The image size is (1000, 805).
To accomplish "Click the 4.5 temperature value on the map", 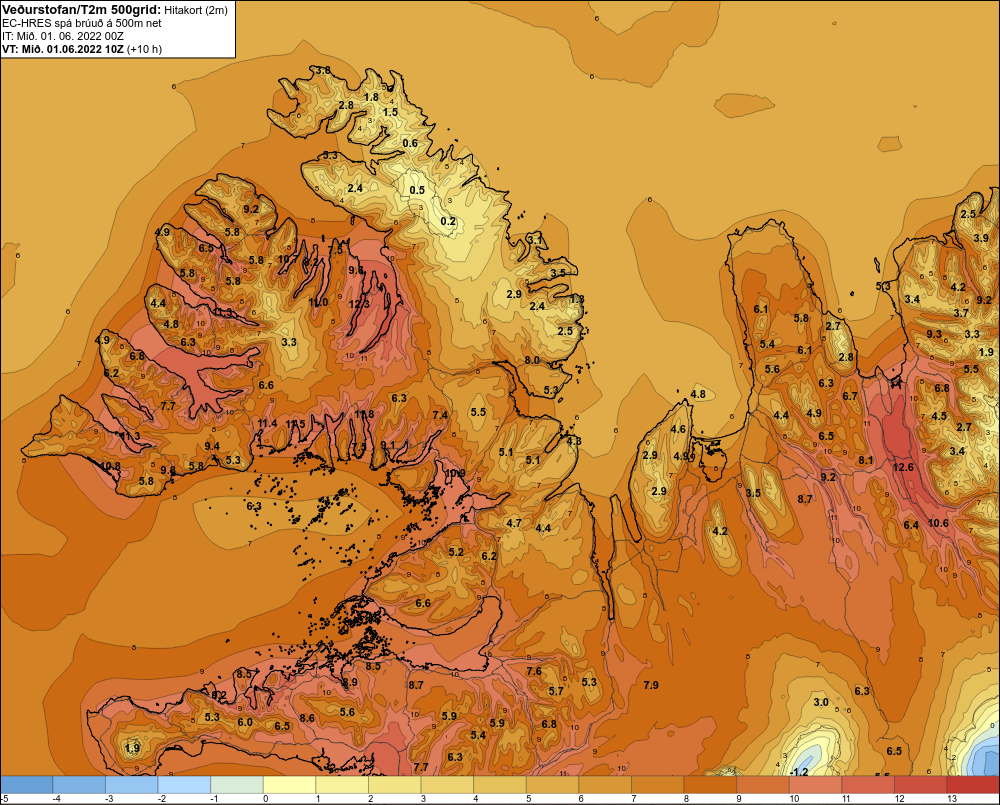I will [x=939, y=416].
